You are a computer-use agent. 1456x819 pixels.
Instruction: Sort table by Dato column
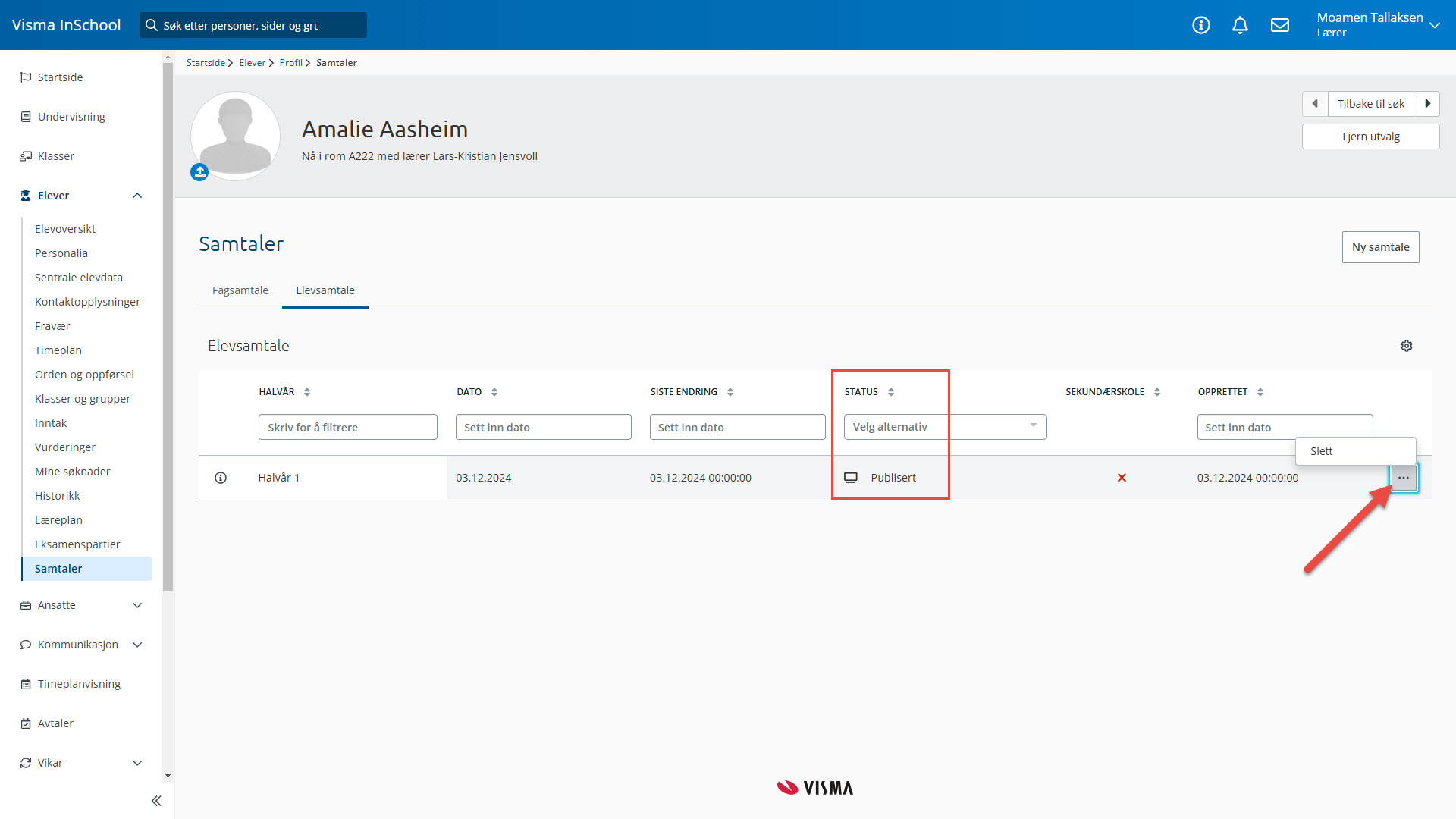coord(494,392)
